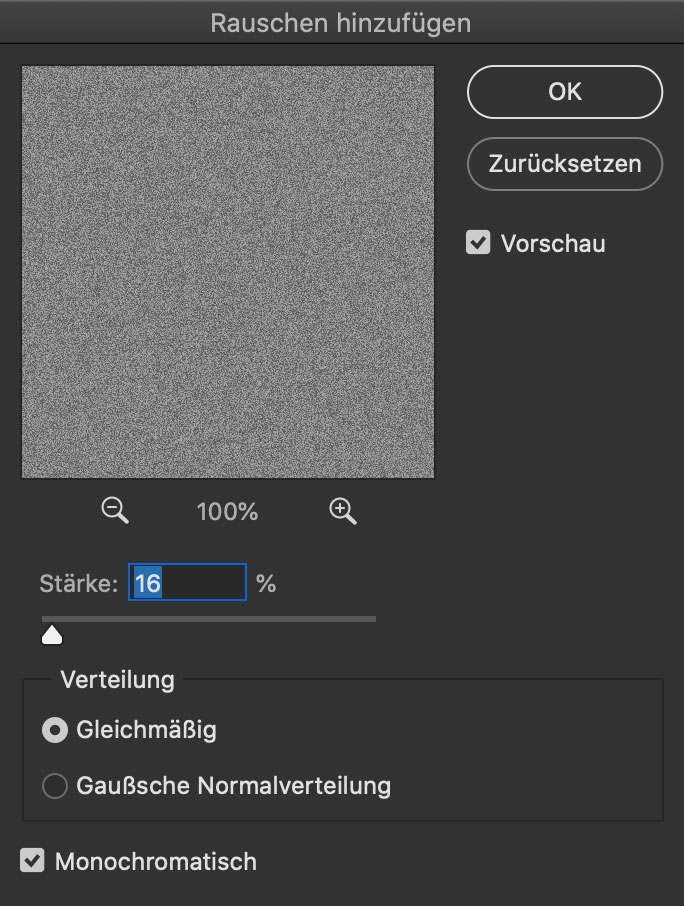The width and height of the screenshot is (684, 906).
Task: Click the zoom in magnifier icon
Action: [343, 511]
